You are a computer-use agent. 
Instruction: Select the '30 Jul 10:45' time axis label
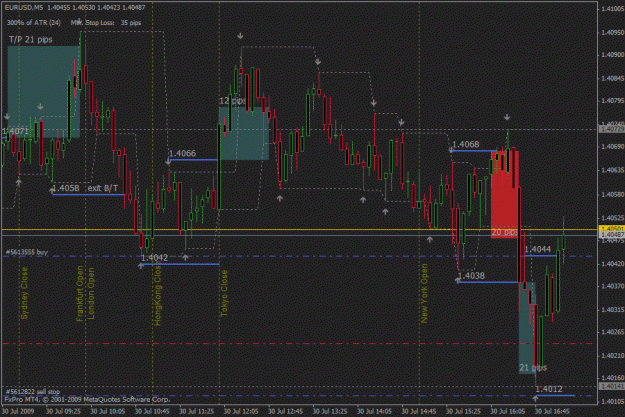coord(152,411)
